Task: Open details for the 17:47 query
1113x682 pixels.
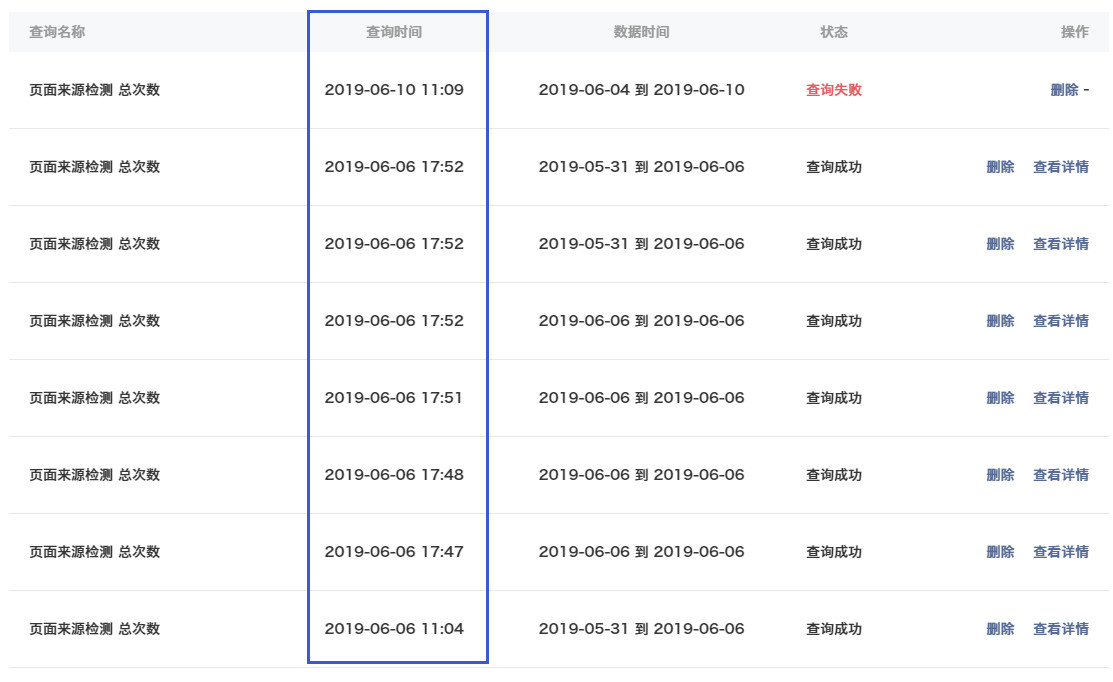Action: click(x=1060, y=552)
